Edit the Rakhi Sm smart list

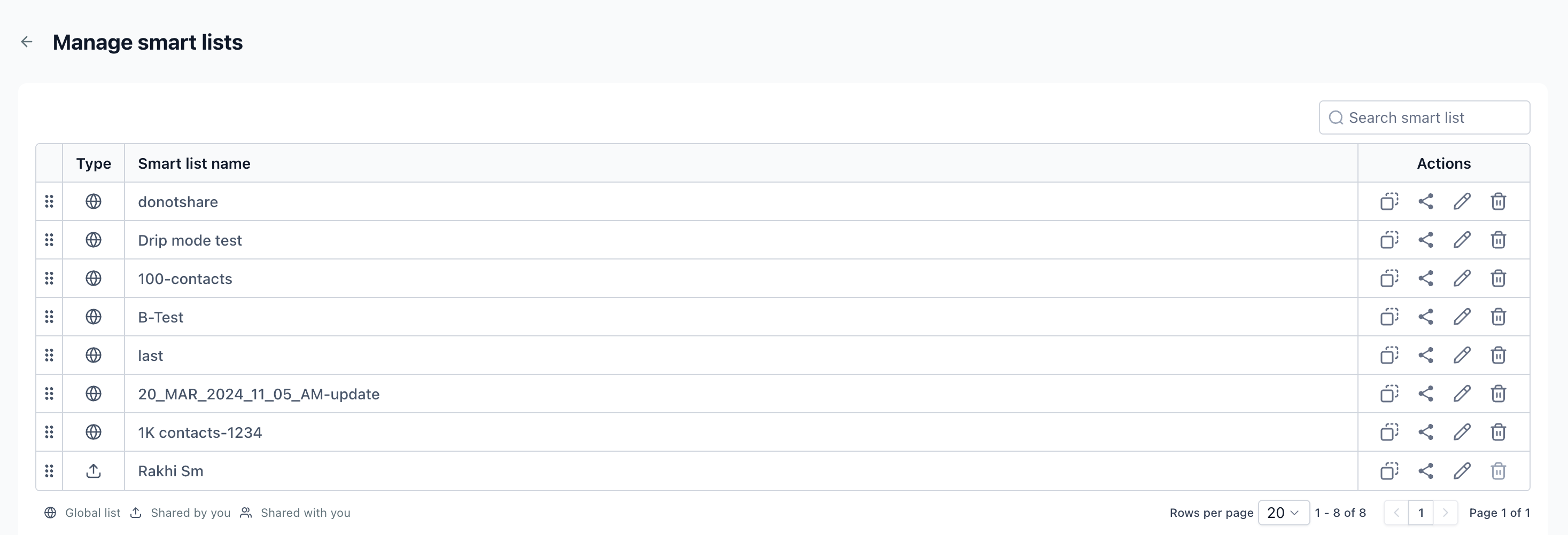pos(1462,471)
